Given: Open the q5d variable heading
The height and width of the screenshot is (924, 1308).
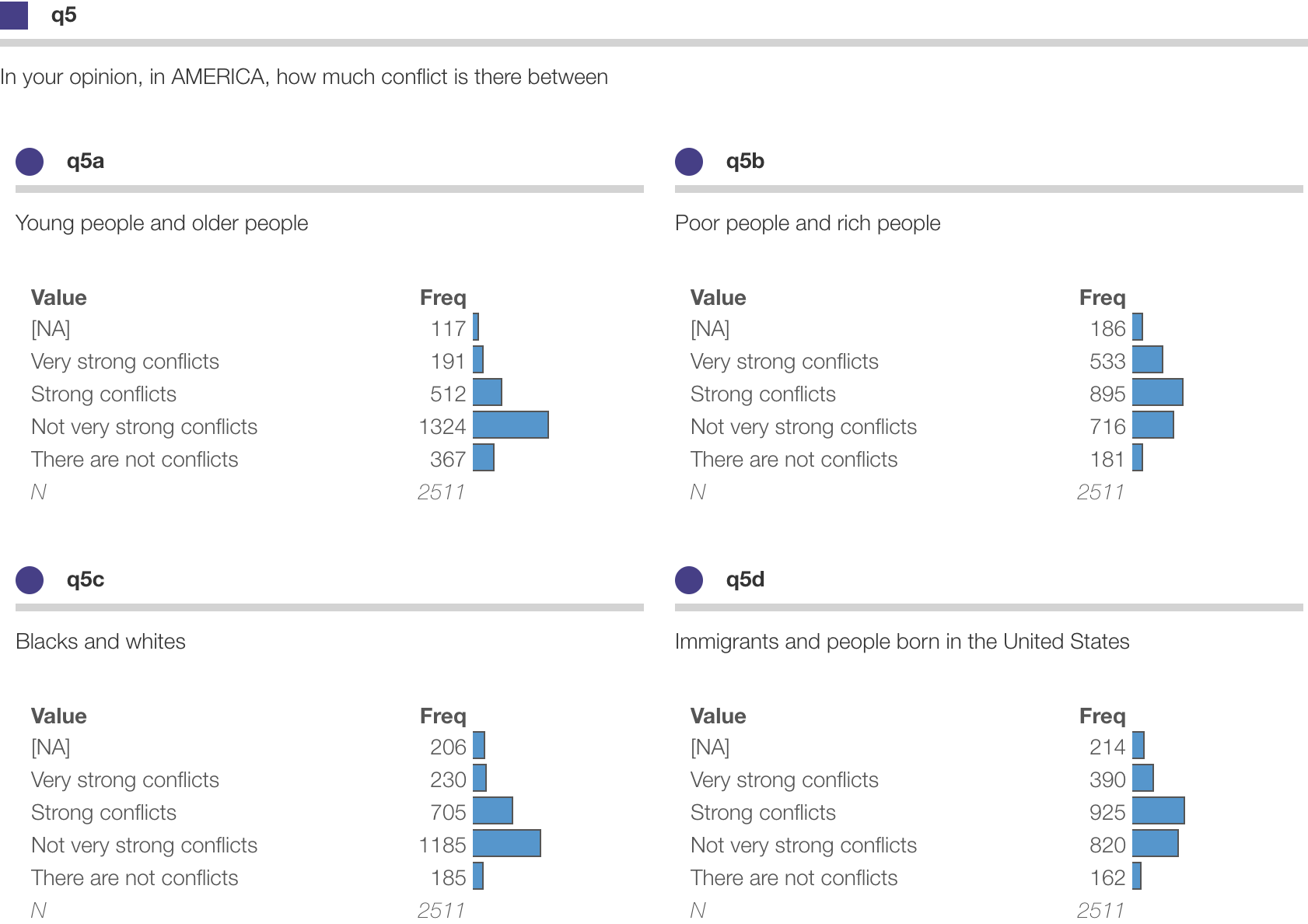Looking at the screenshot, I should click(x=745, y=579).
